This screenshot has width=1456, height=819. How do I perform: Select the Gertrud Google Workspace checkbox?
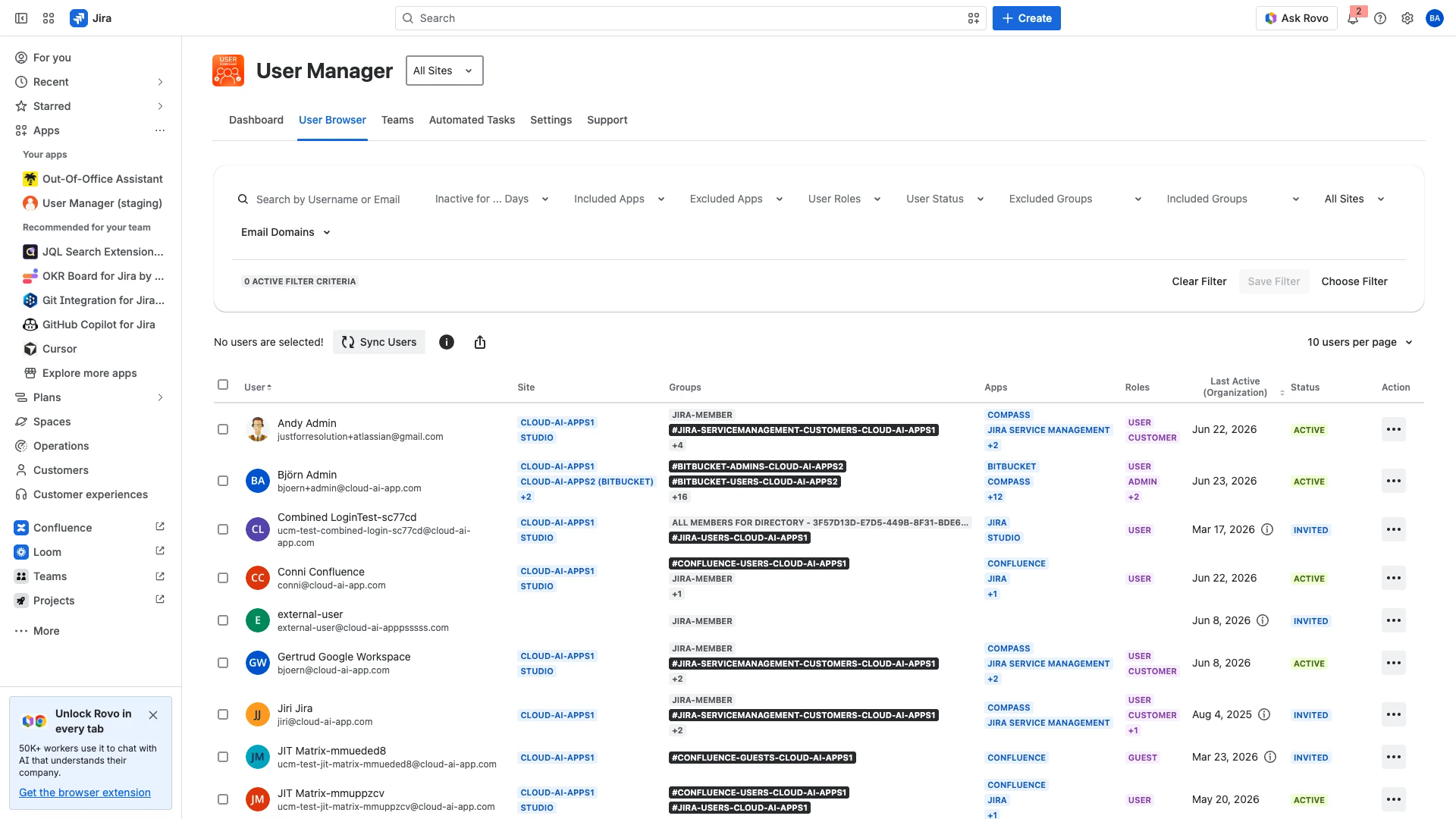point(223,663)
